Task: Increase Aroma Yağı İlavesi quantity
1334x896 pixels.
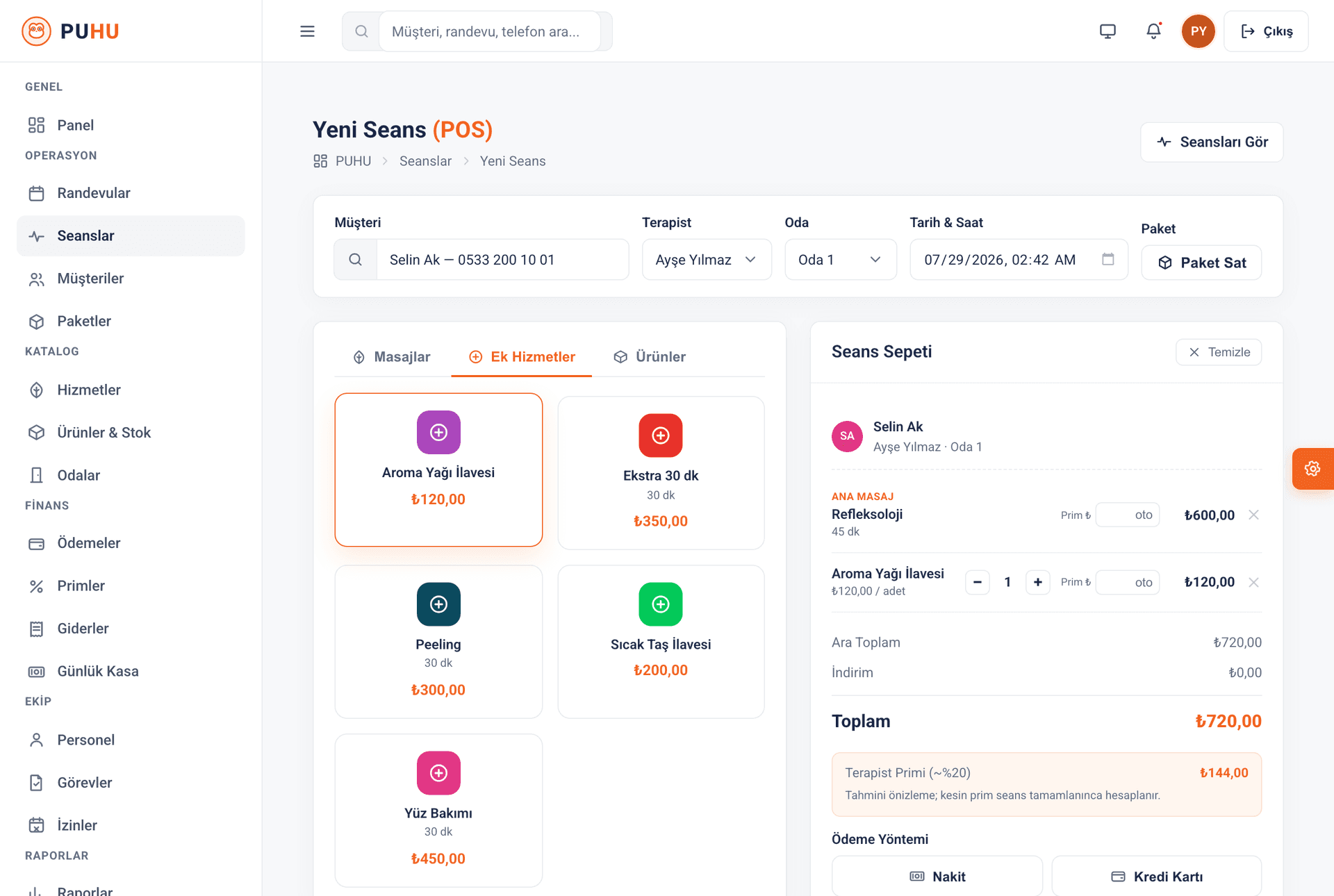Action: pos(1038,582)
